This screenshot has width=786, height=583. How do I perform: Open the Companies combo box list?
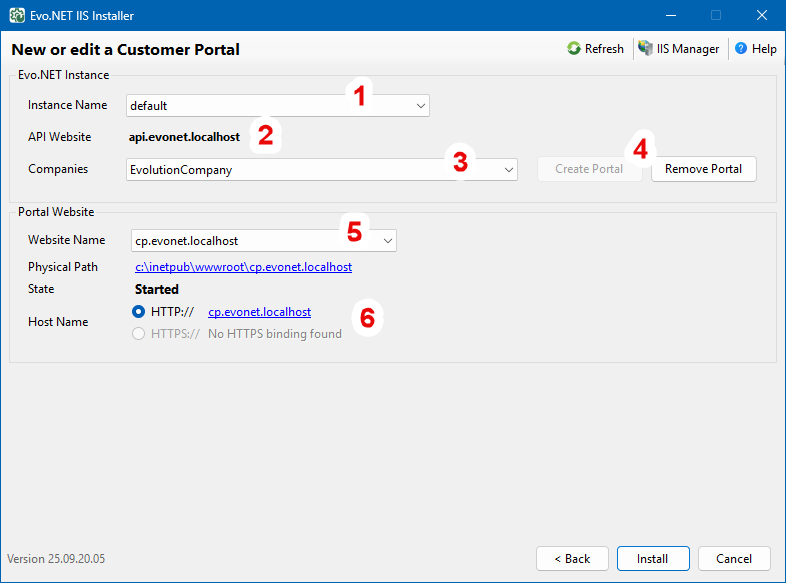508,170
